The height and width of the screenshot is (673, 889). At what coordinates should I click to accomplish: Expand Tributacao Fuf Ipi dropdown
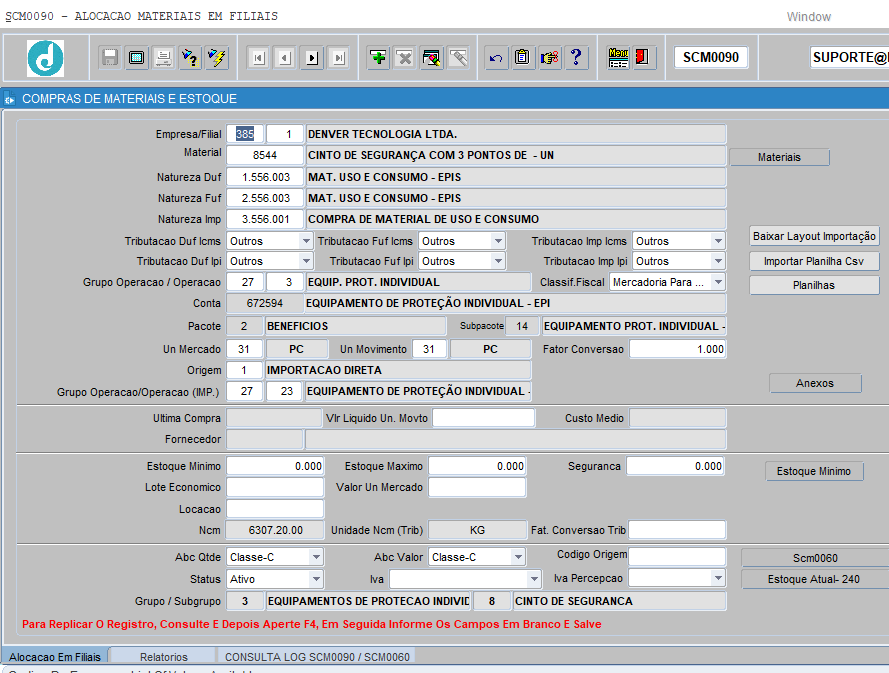coord(498,261)
